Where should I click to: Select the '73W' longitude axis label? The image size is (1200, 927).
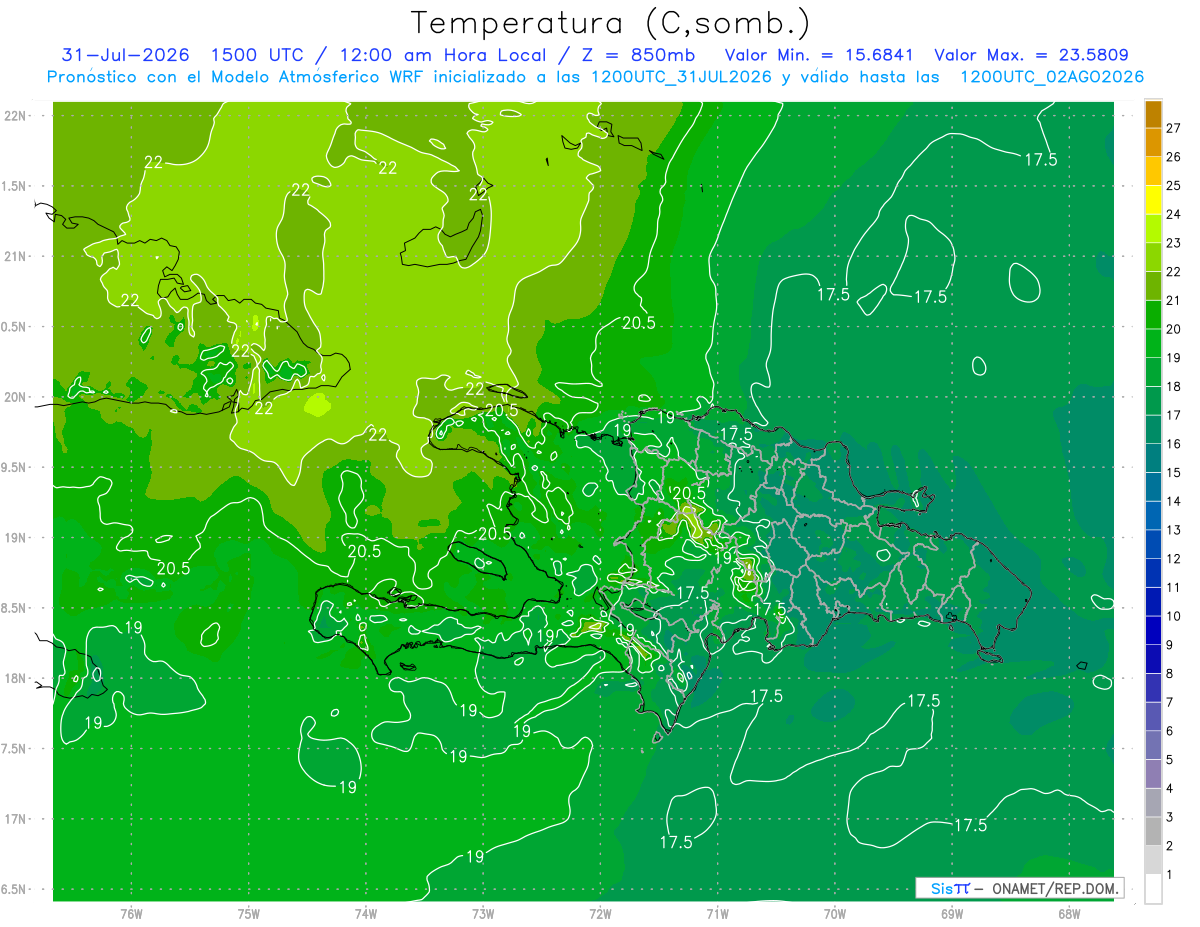pyautogui.click(x=483, y=913)
